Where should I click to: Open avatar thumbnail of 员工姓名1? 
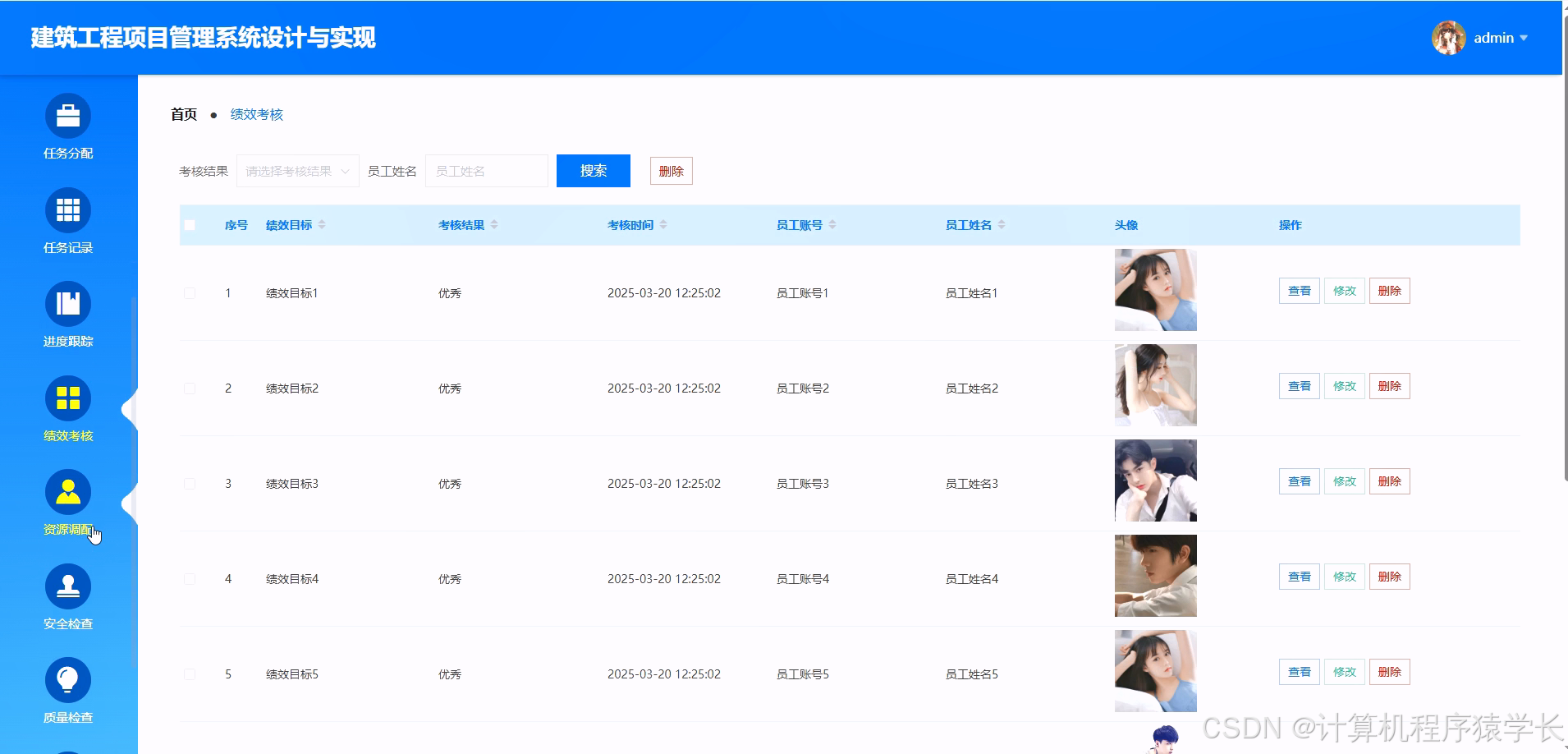click(x=1156, y=290)
